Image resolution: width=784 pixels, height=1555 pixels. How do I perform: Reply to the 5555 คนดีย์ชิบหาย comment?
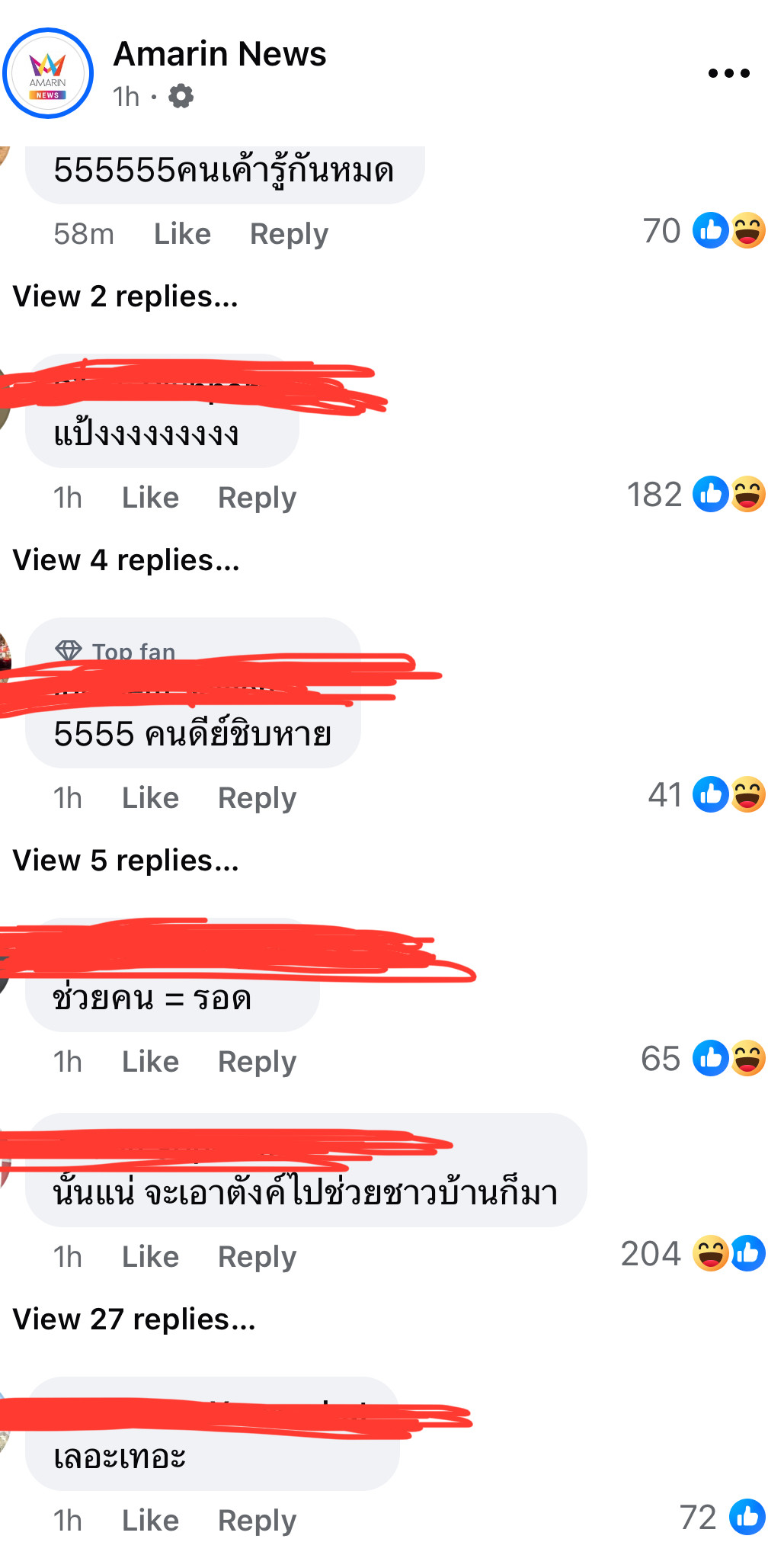click(257, 798)
